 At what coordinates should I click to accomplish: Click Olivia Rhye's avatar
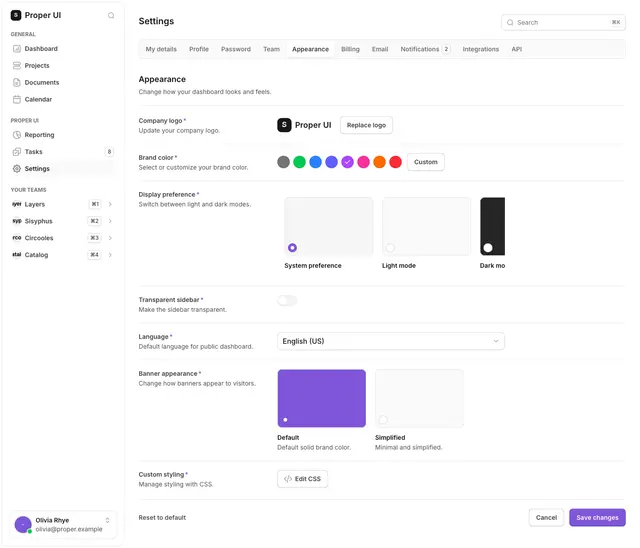(23, 524)
